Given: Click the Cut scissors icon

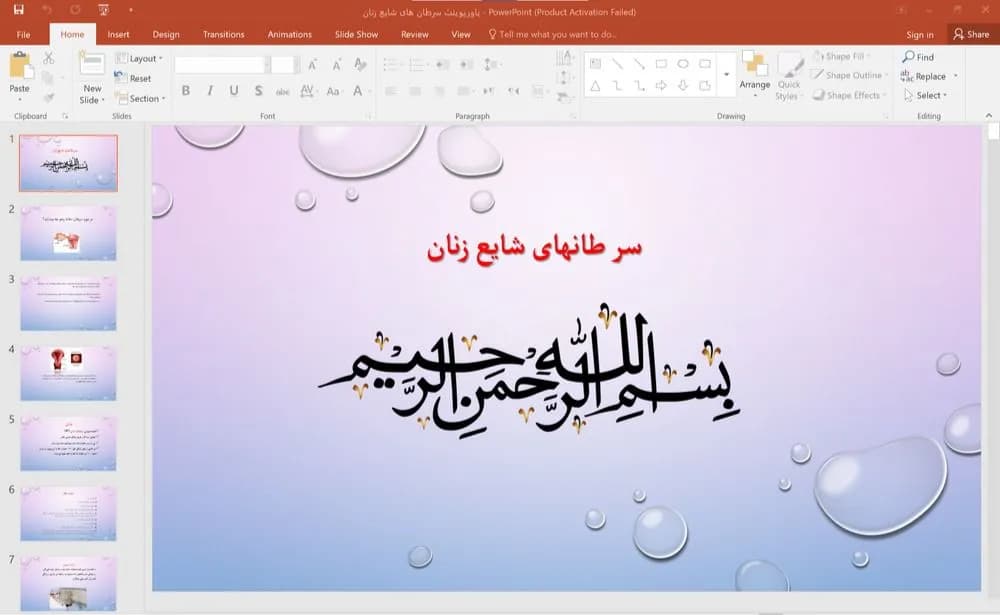Looking at the screenshot, I should click(x=48, y=58).
